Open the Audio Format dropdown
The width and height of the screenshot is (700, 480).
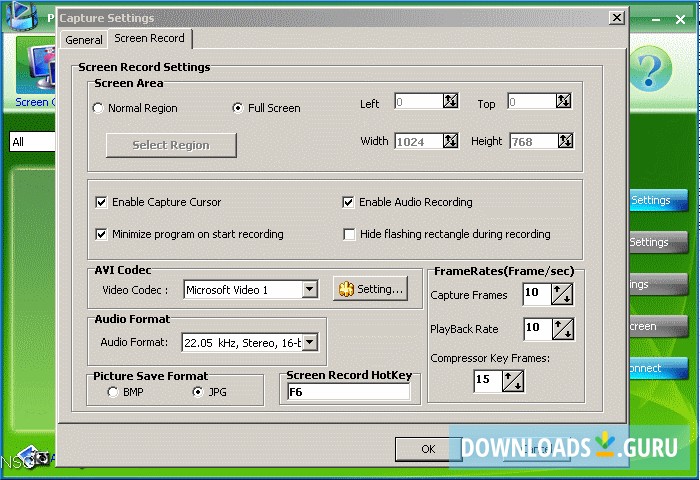click(310, 342)
